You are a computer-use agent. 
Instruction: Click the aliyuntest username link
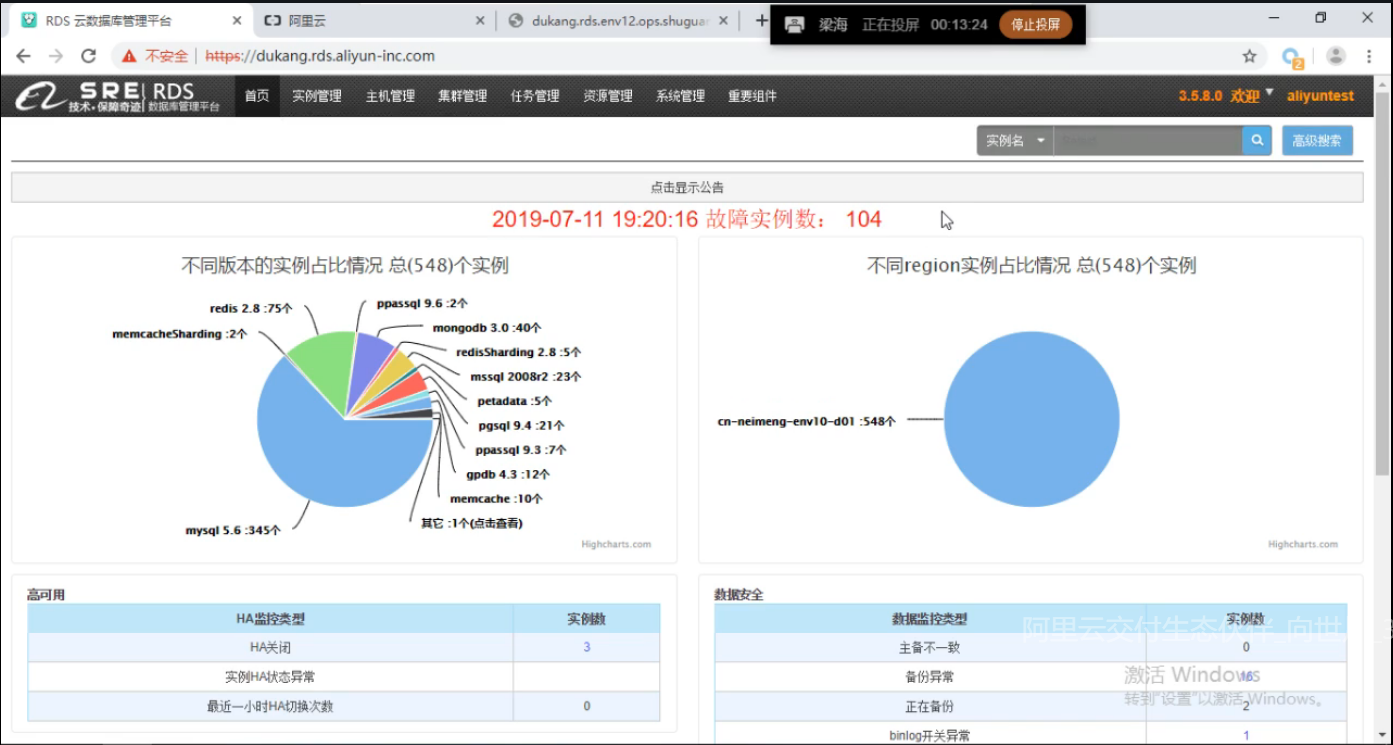click(x=1320, y=96)
